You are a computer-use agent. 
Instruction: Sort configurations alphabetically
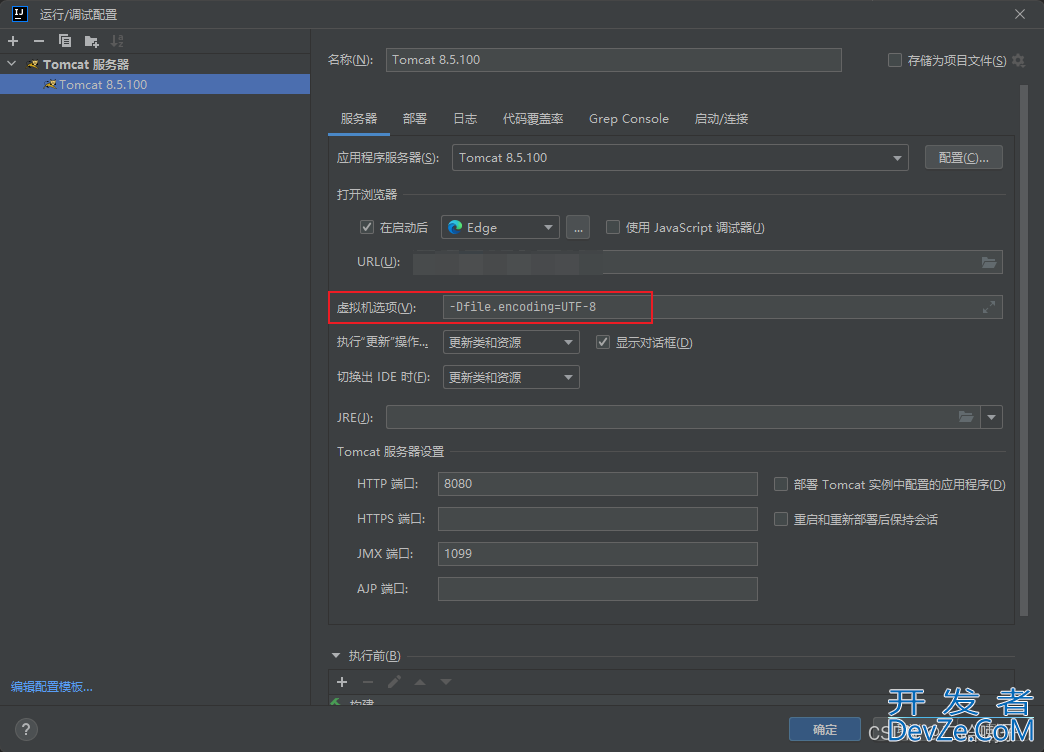point(117,41)
